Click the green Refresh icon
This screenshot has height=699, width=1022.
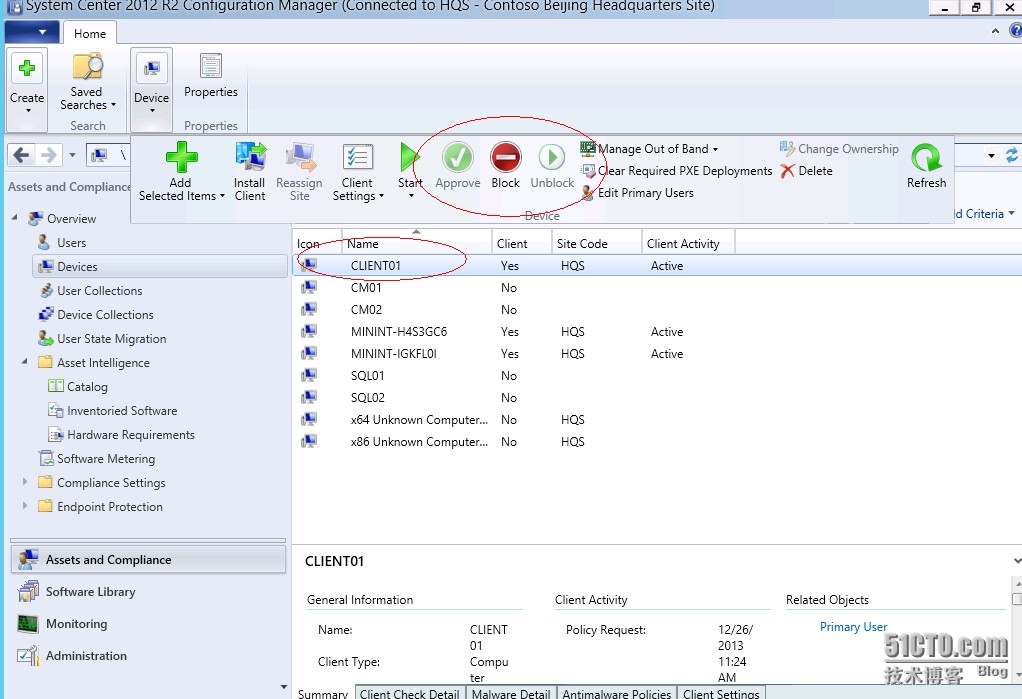tap(926, 158)
